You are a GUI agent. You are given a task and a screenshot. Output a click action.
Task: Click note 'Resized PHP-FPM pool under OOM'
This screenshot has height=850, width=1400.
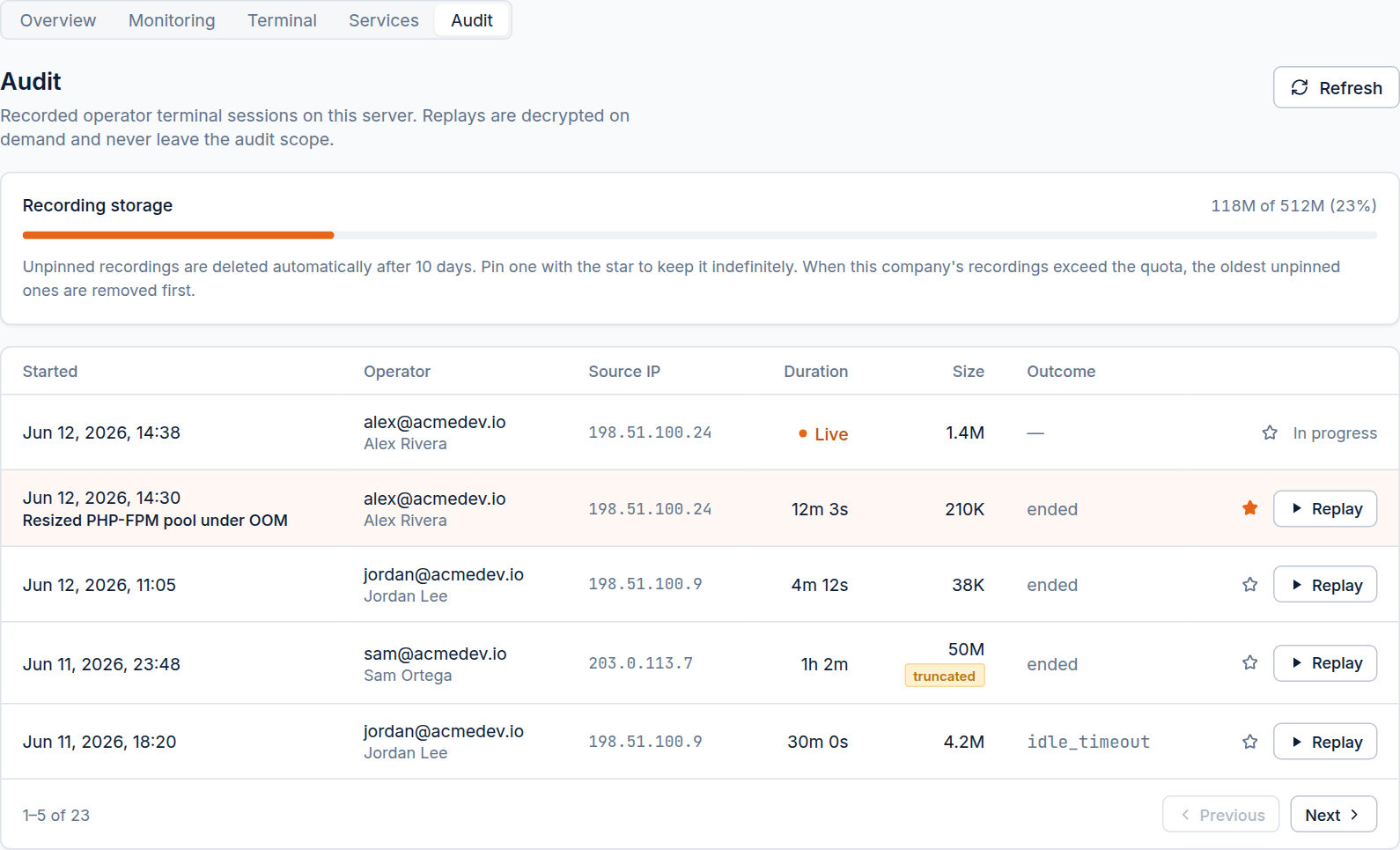(x=155, y=521)
